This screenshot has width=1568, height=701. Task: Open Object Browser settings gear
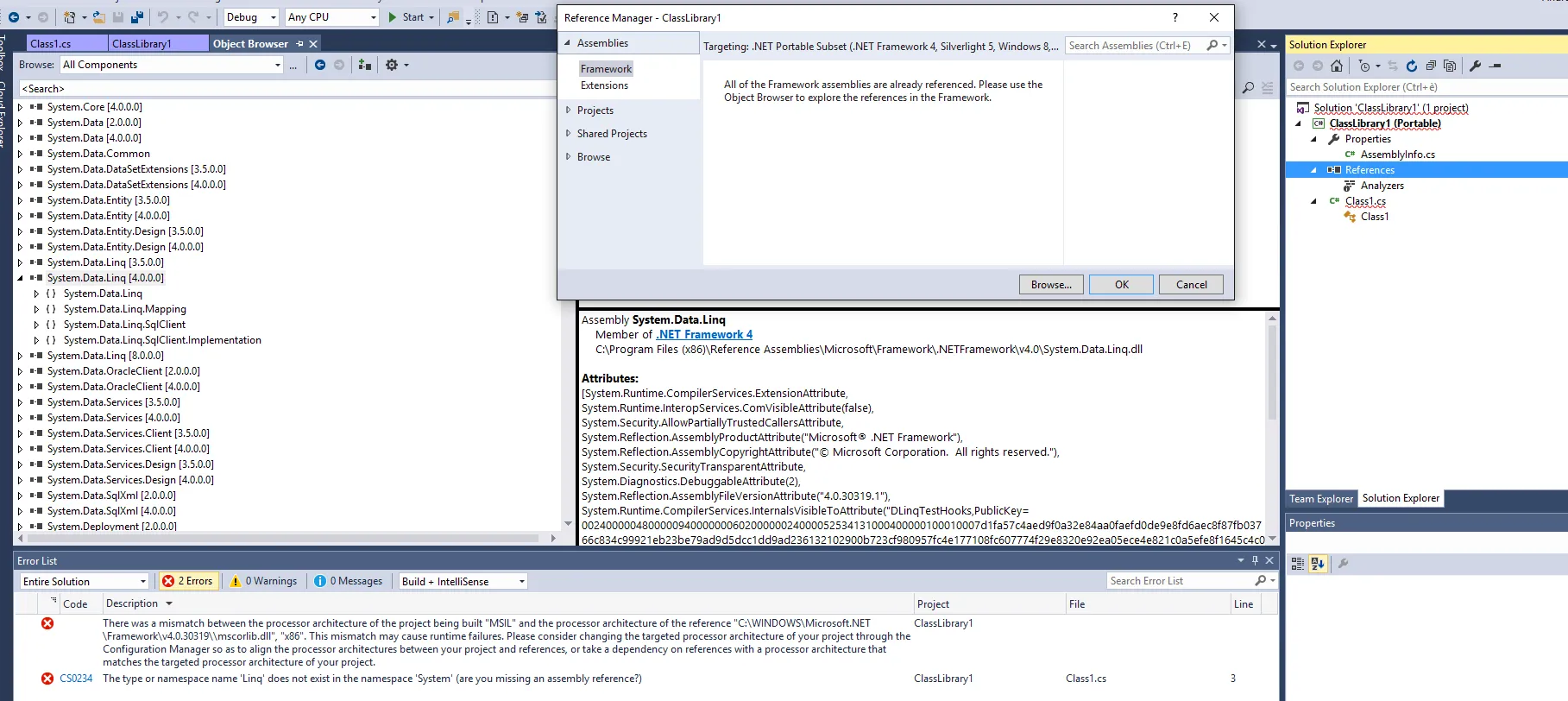pos(392,65)
